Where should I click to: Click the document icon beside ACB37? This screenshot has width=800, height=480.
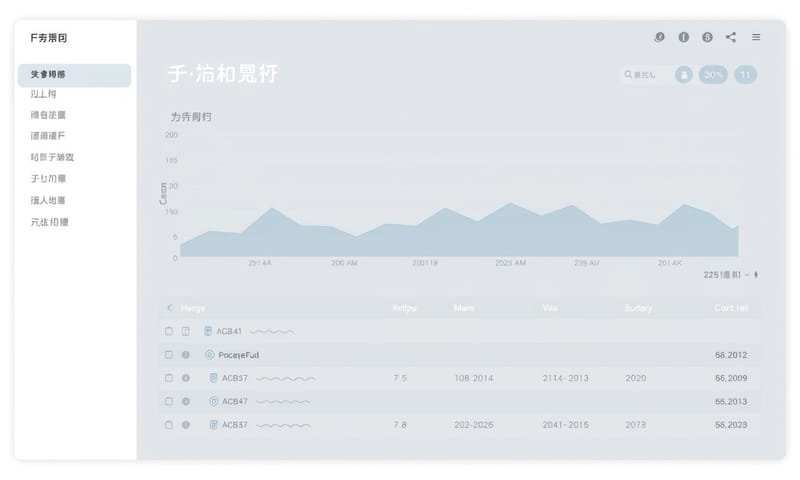213,425
